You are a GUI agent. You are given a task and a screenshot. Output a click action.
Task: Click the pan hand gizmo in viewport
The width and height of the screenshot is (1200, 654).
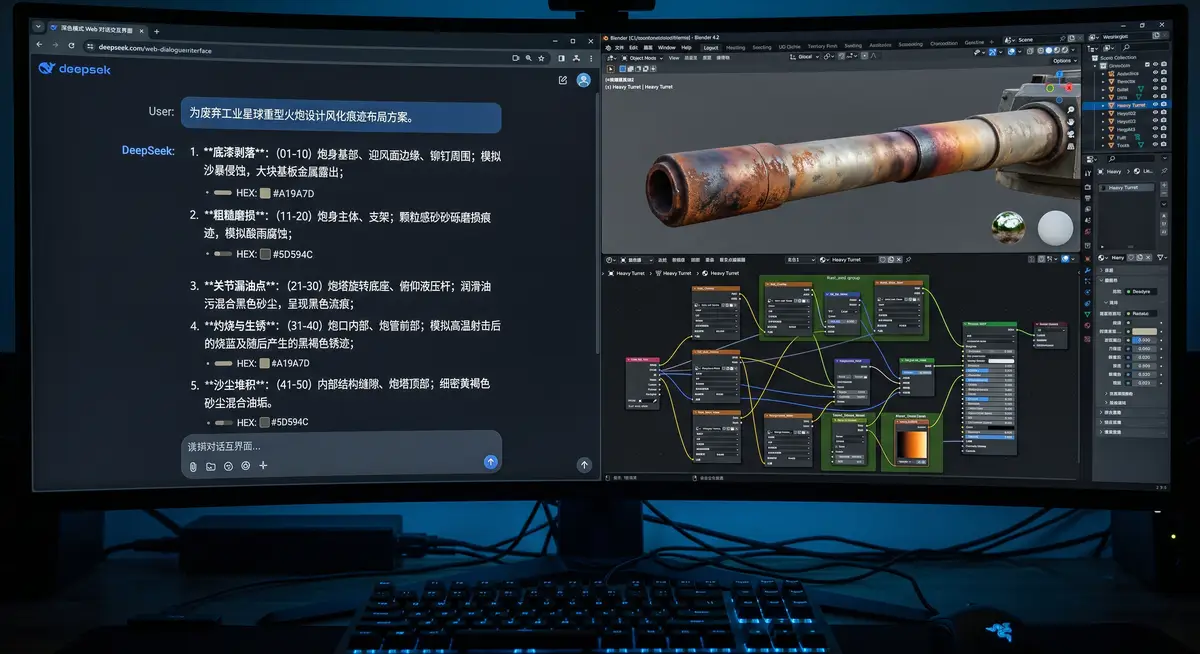pyautogui.click(x=1071, y=121)
